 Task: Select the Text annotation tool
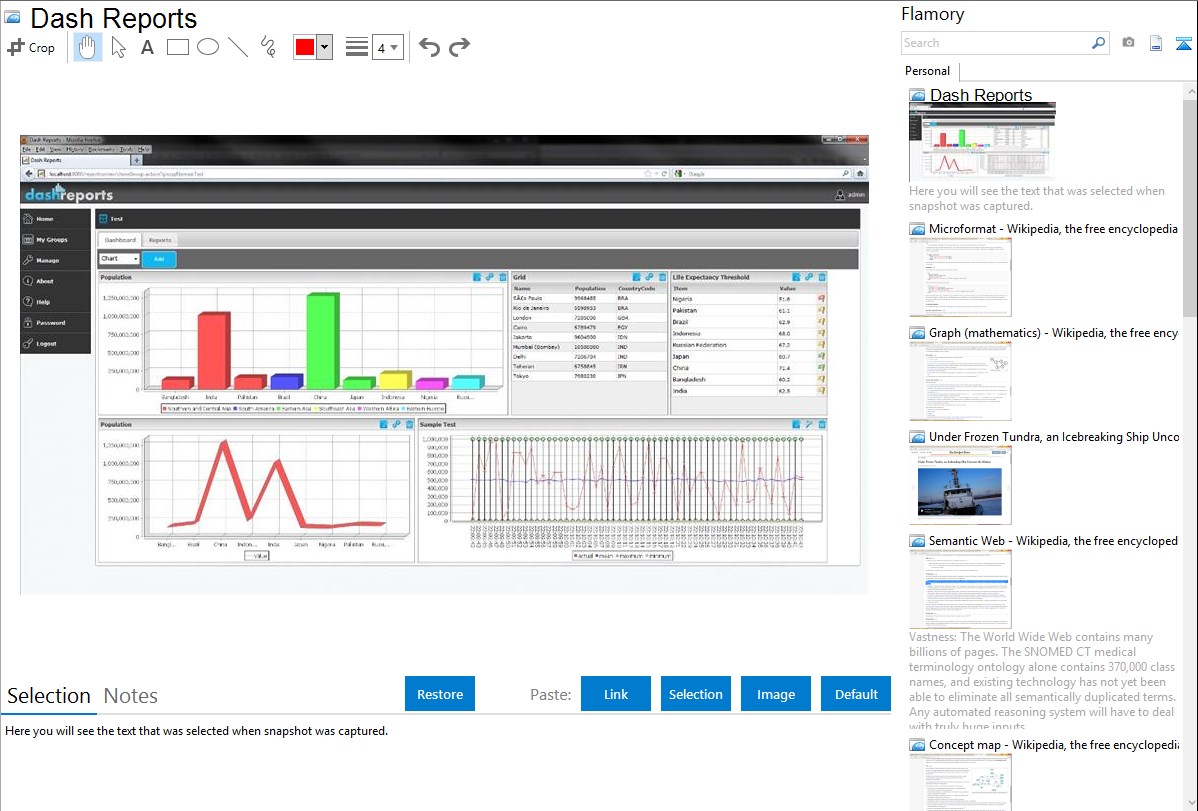pos(147,47)
